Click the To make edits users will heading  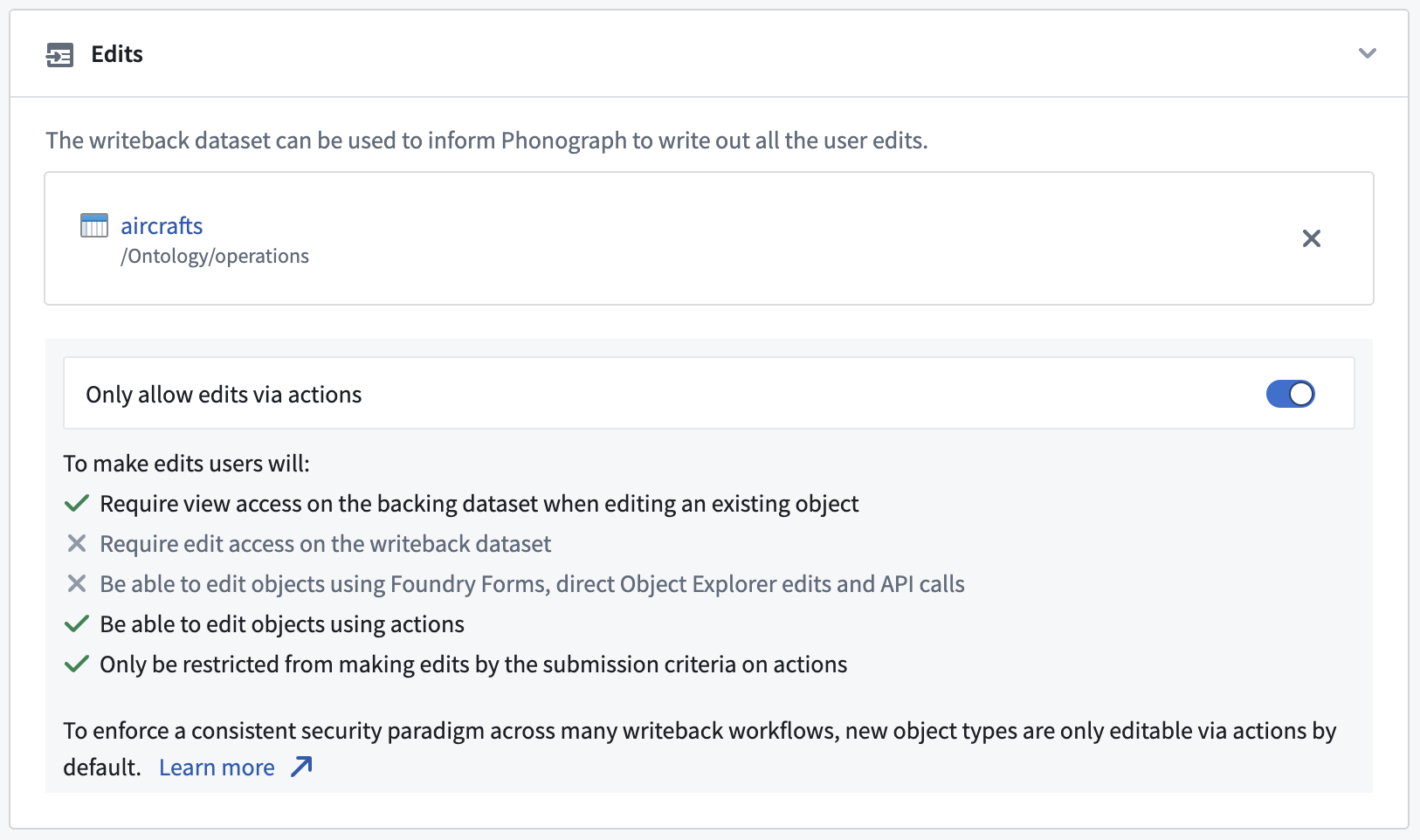click(x=186, y=464)
